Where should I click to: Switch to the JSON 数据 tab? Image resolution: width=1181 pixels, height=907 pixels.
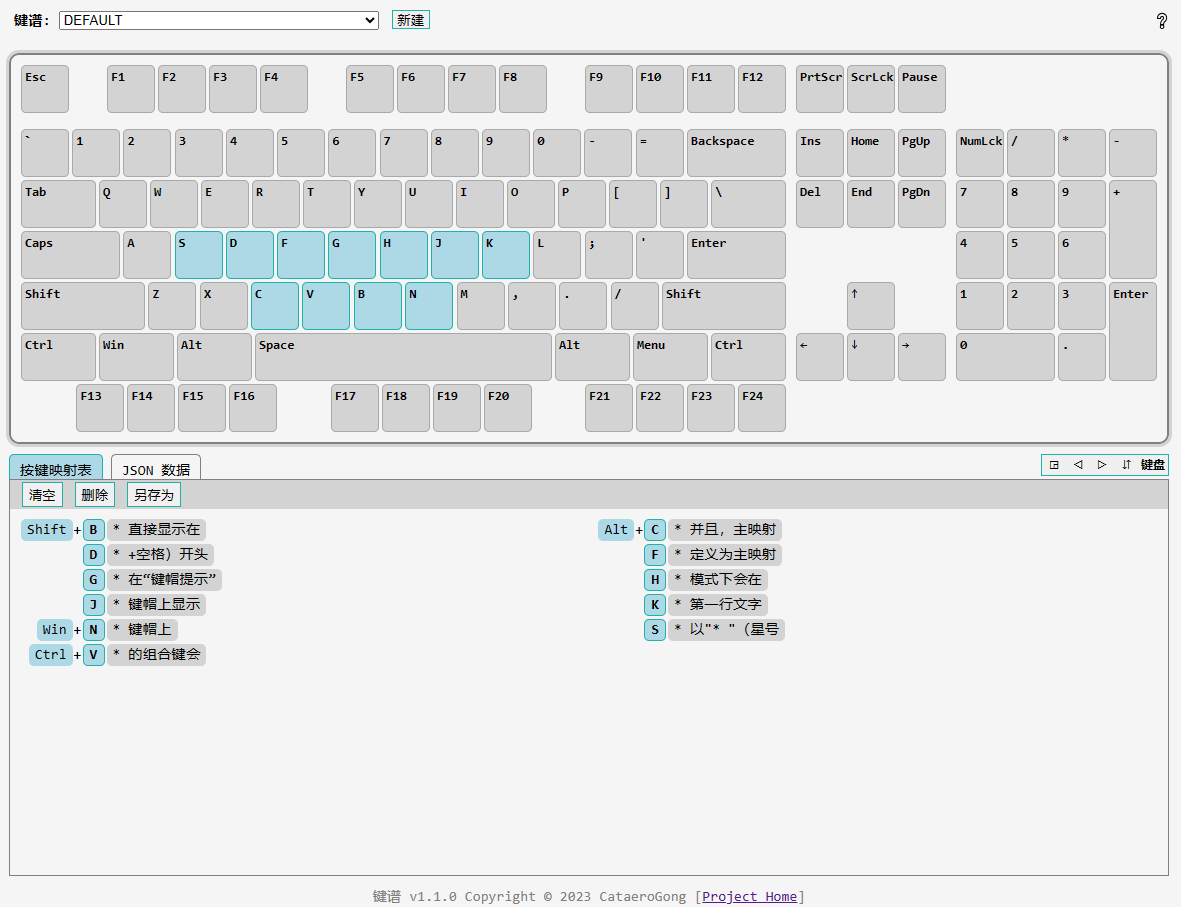pyautogui.click(x=156, y=469)
